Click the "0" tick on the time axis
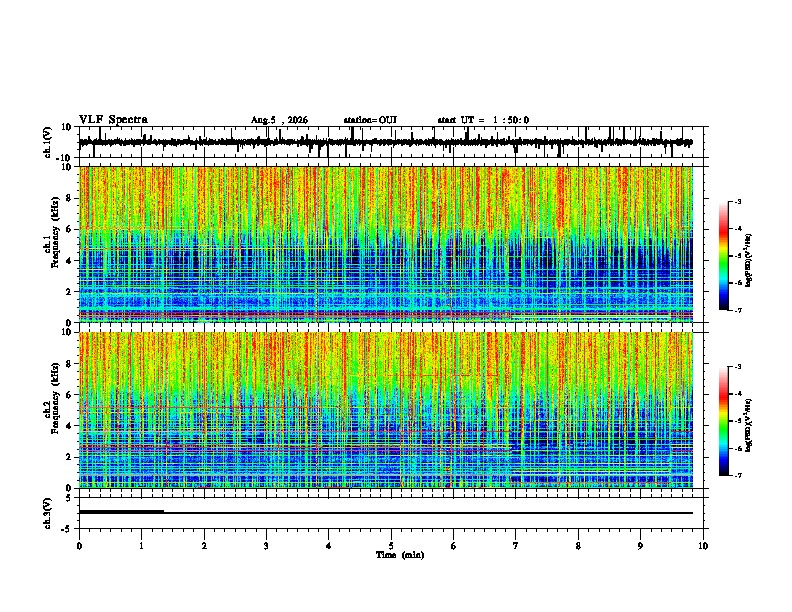Viewport: 792px width, 612px height. point(79,546)
